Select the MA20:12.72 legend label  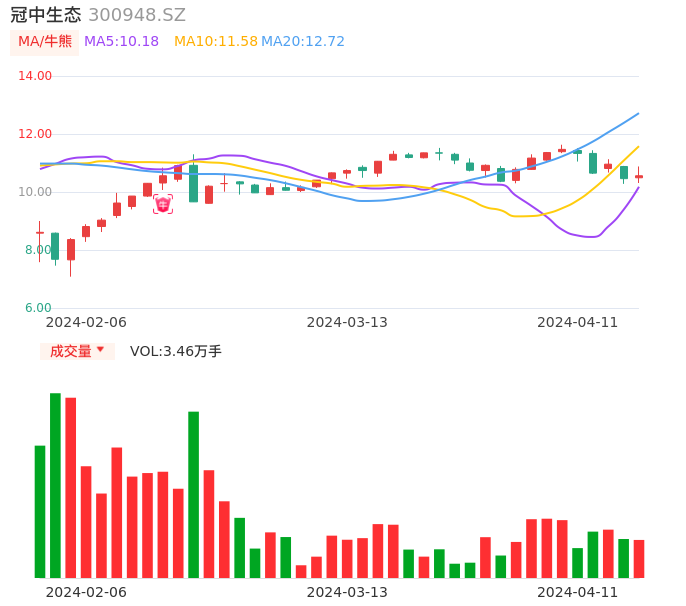tap(303, 42)
